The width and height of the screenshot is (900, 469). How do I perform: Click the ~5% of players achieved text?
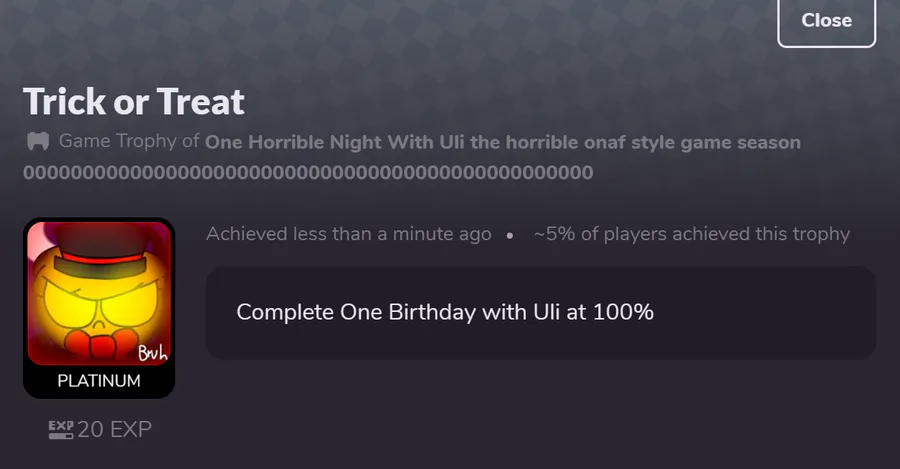[x=692, y=234]
